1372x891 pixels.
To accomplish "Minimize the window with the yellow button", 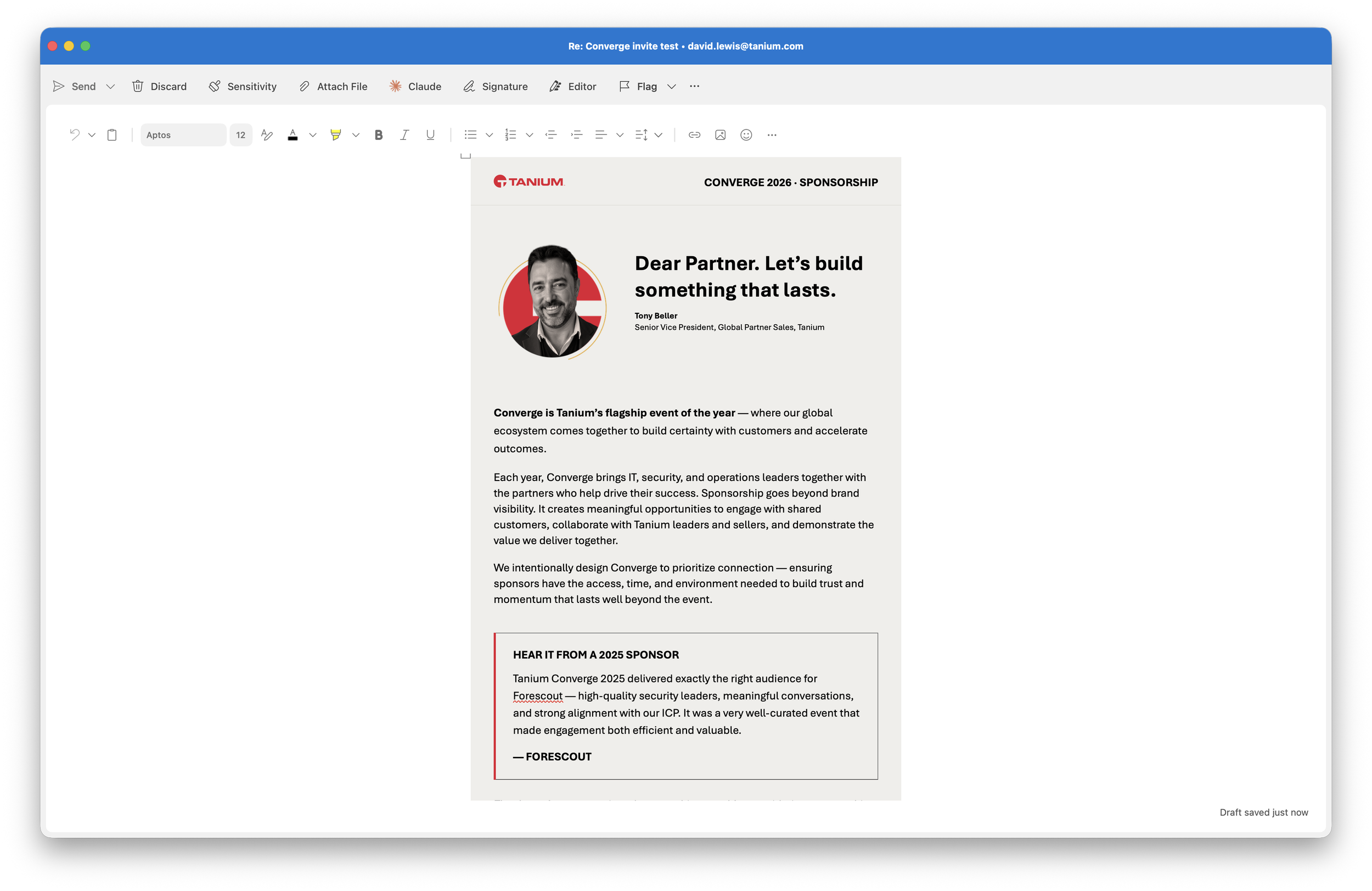I will point(69,46).
